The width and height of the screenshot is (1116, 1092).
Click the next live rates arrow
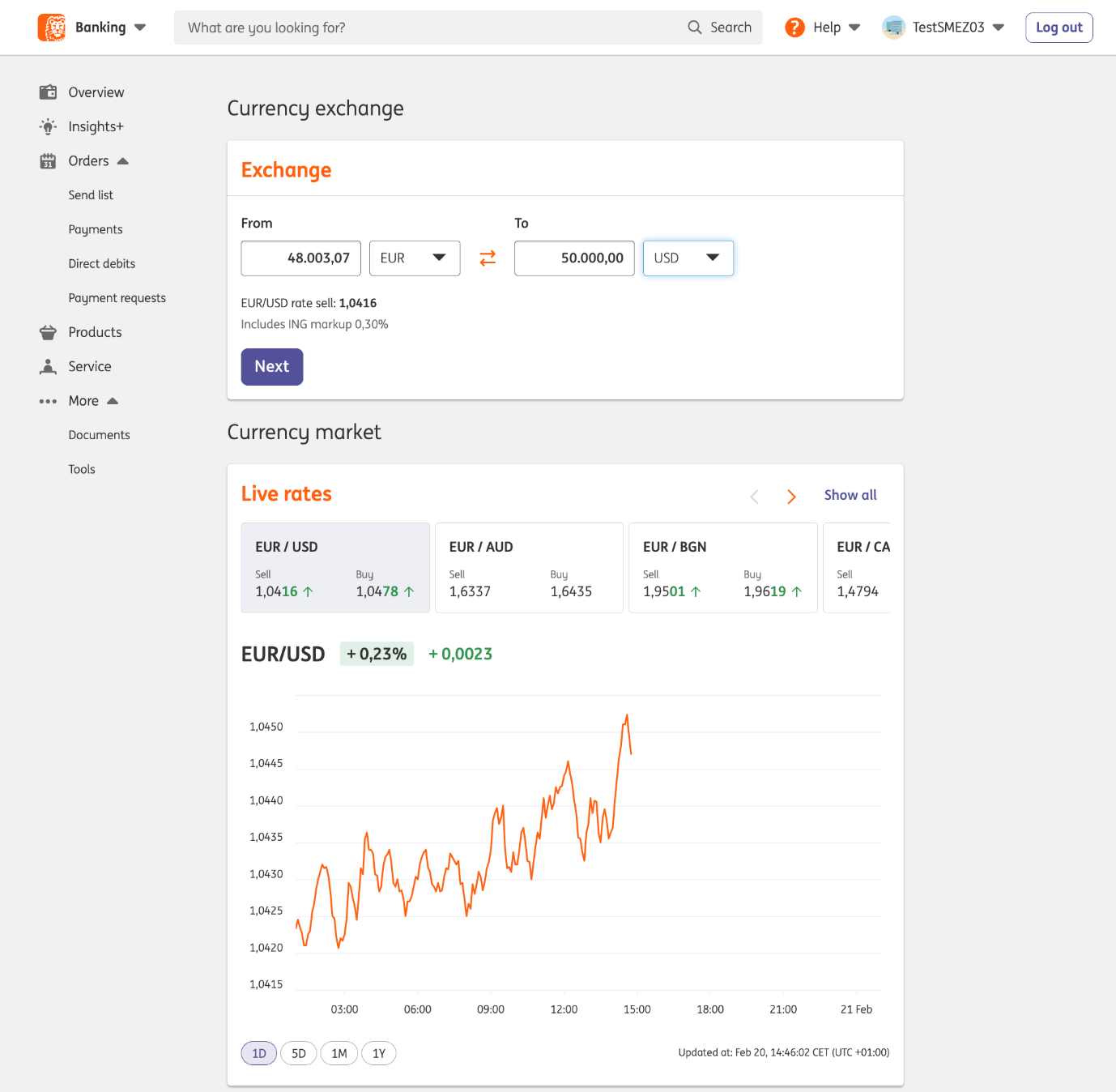point(791,497)
